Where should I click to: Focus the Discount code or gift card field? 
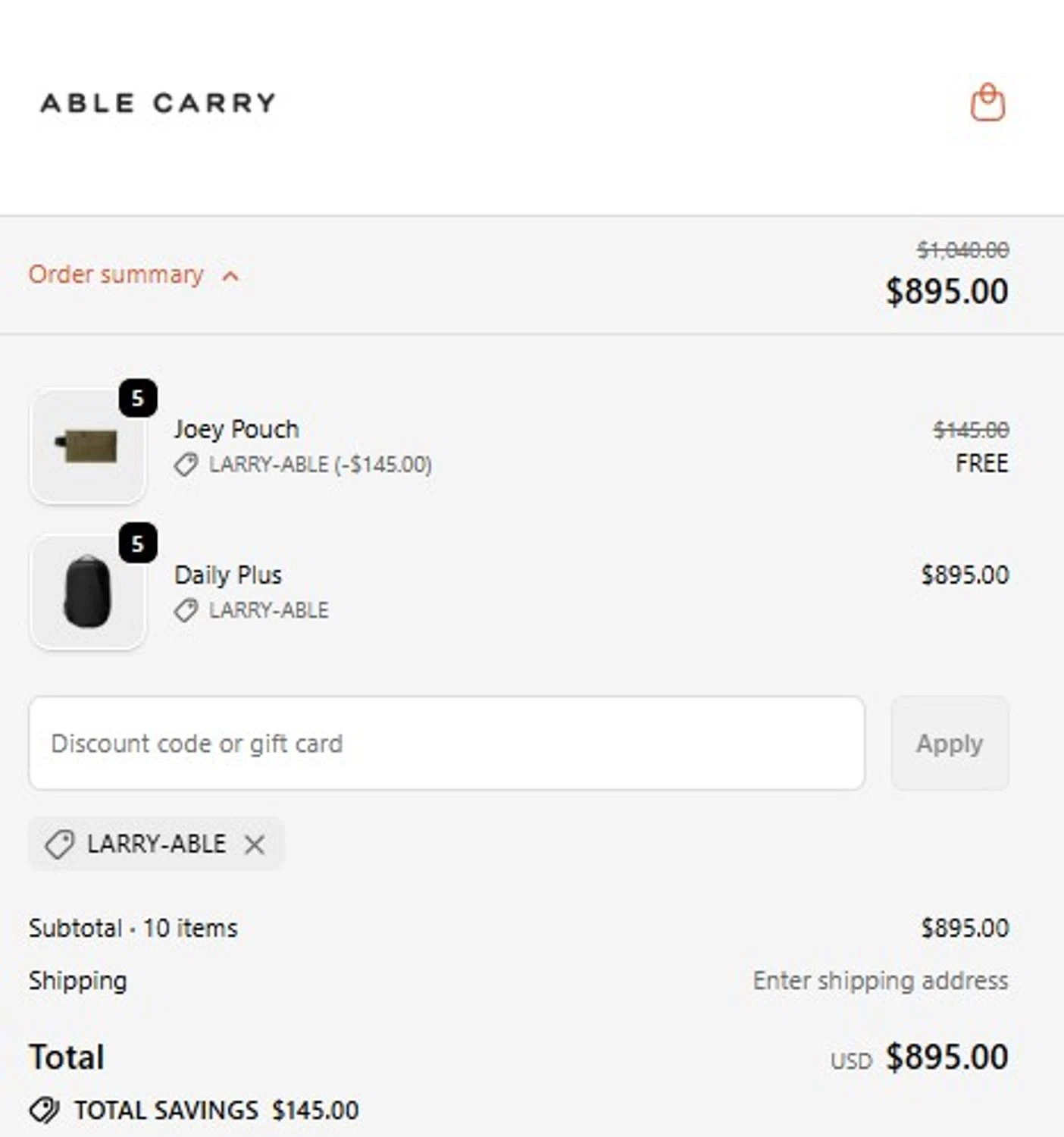[446, 744]
